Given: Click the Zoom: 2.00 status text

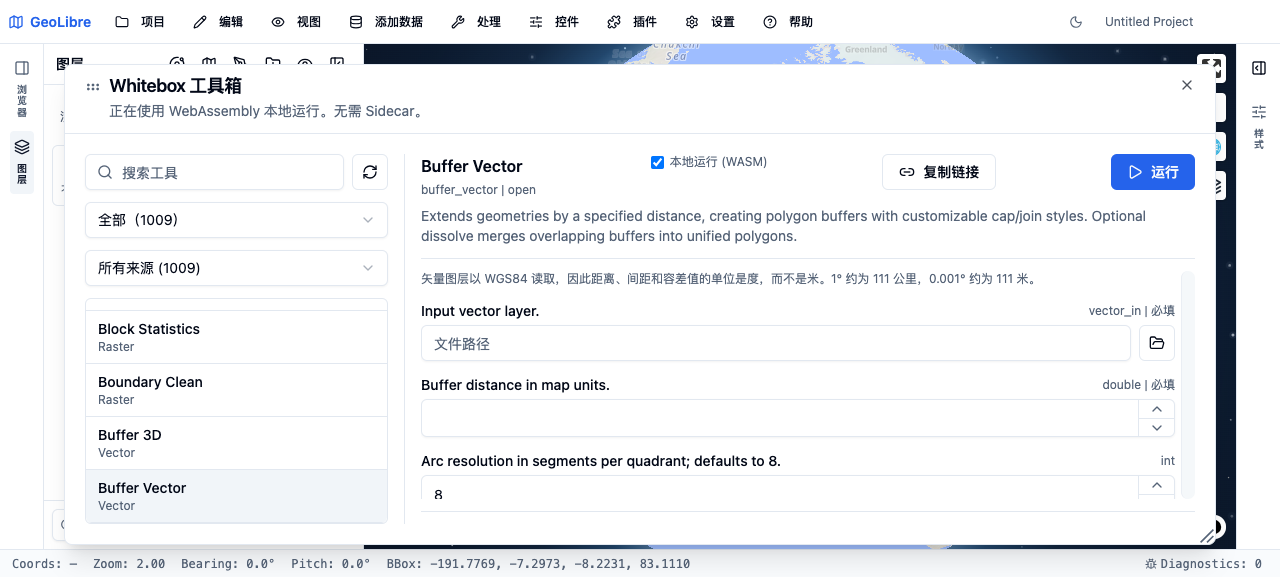Looking at the screenshot, I should click(x=129, y=564).
